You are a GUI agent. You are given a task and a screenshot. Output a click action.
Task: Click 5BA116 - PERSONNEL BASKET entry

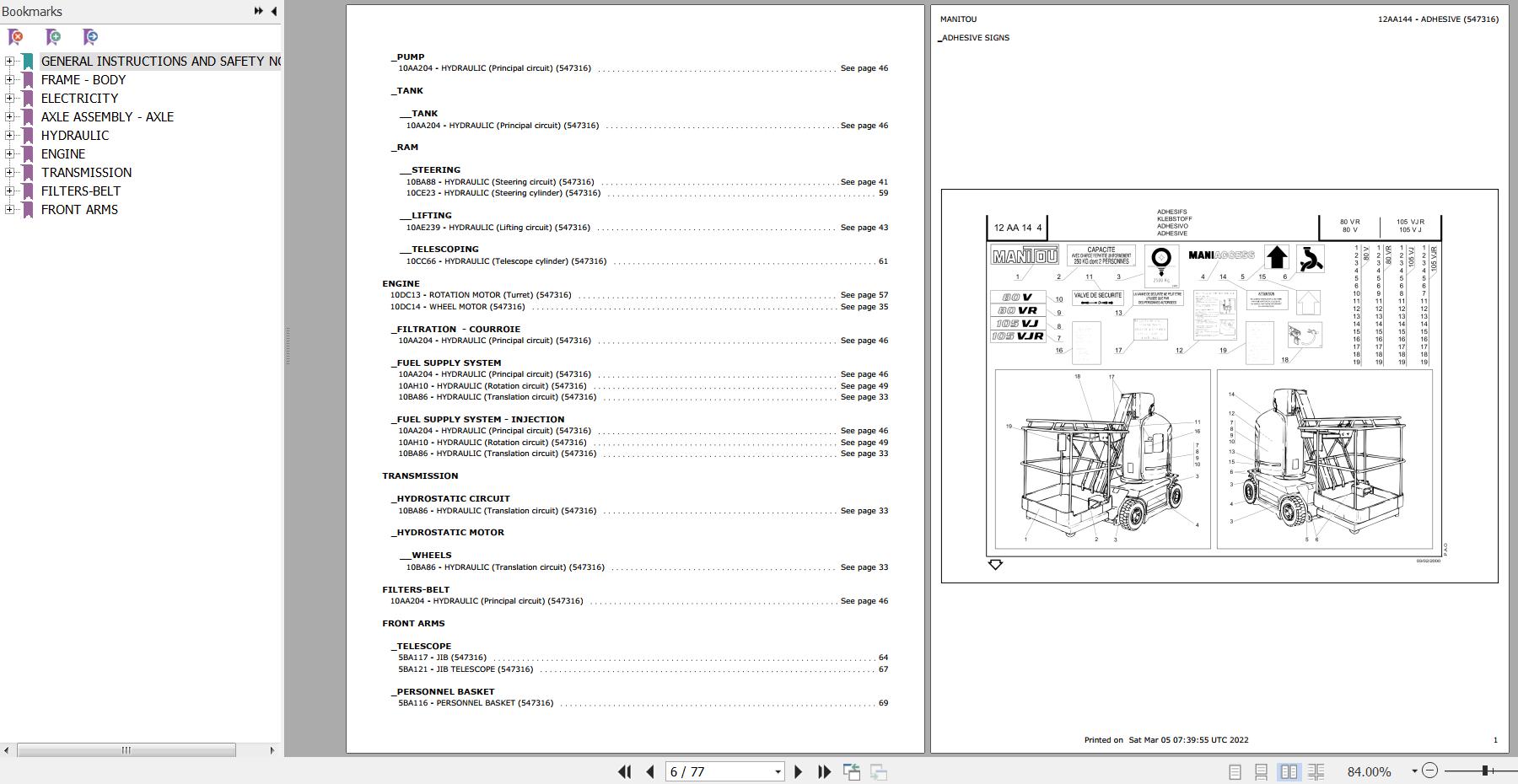pos(643,703)
